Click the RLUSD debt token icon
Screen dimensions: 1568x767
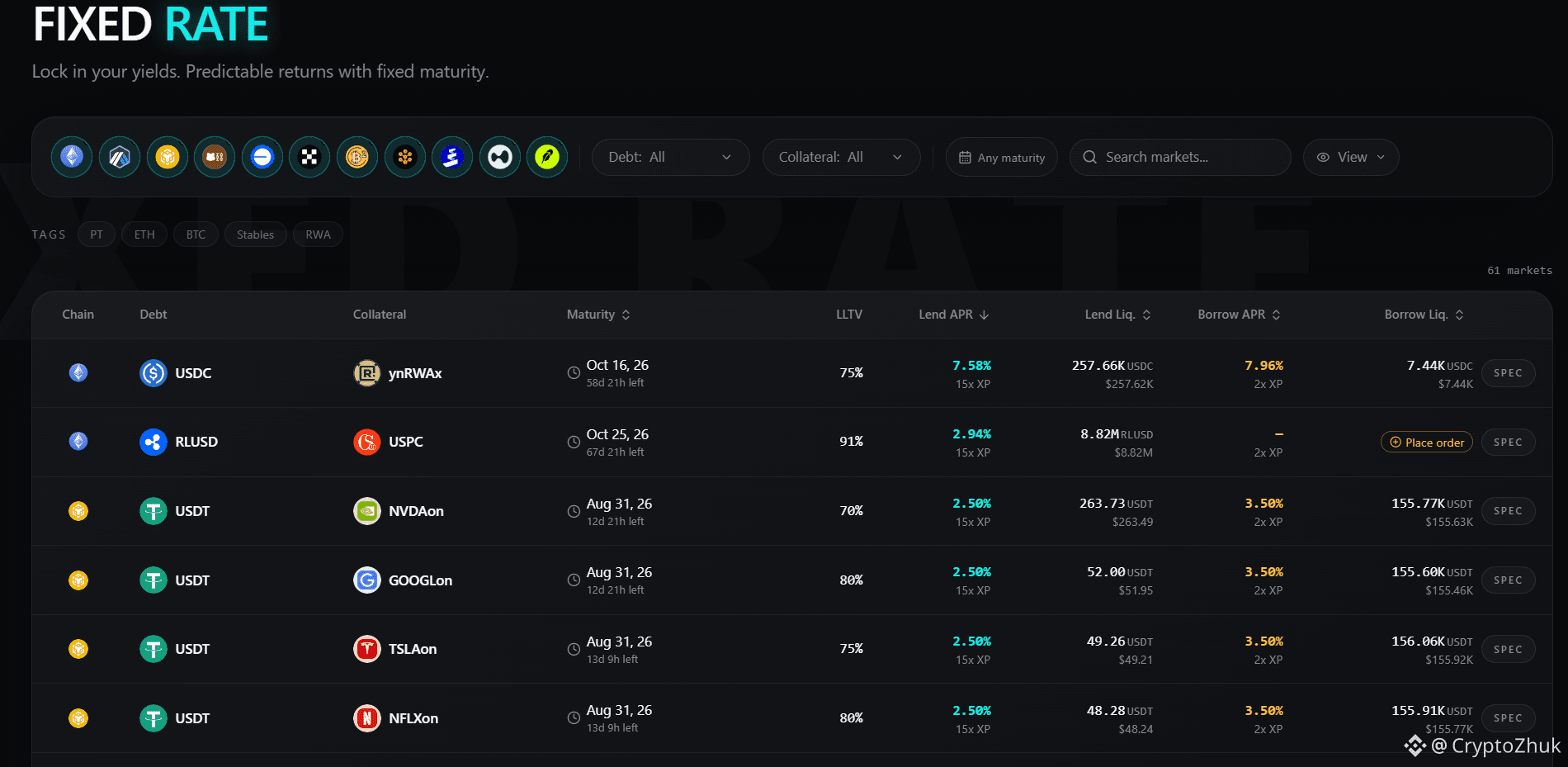coord(153,442)
